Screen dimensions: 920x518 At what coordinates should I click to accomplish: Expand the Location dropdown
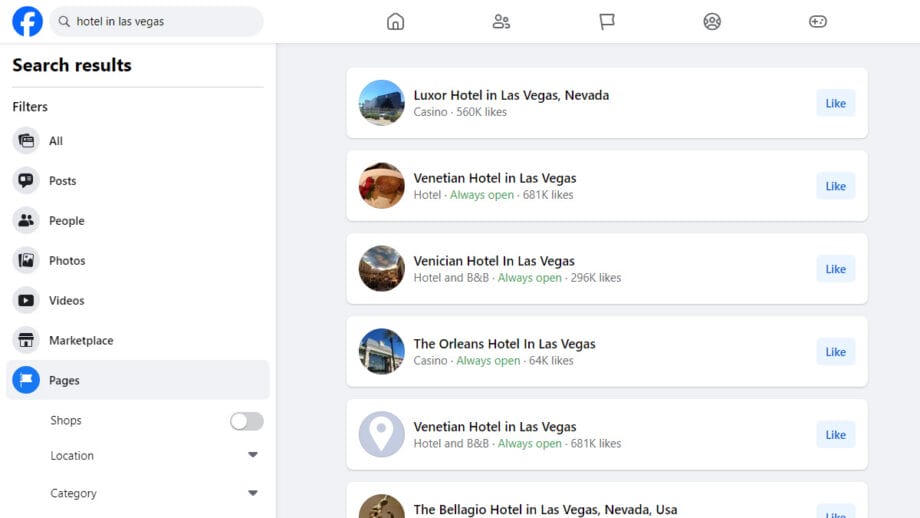[x=253, y=455]
